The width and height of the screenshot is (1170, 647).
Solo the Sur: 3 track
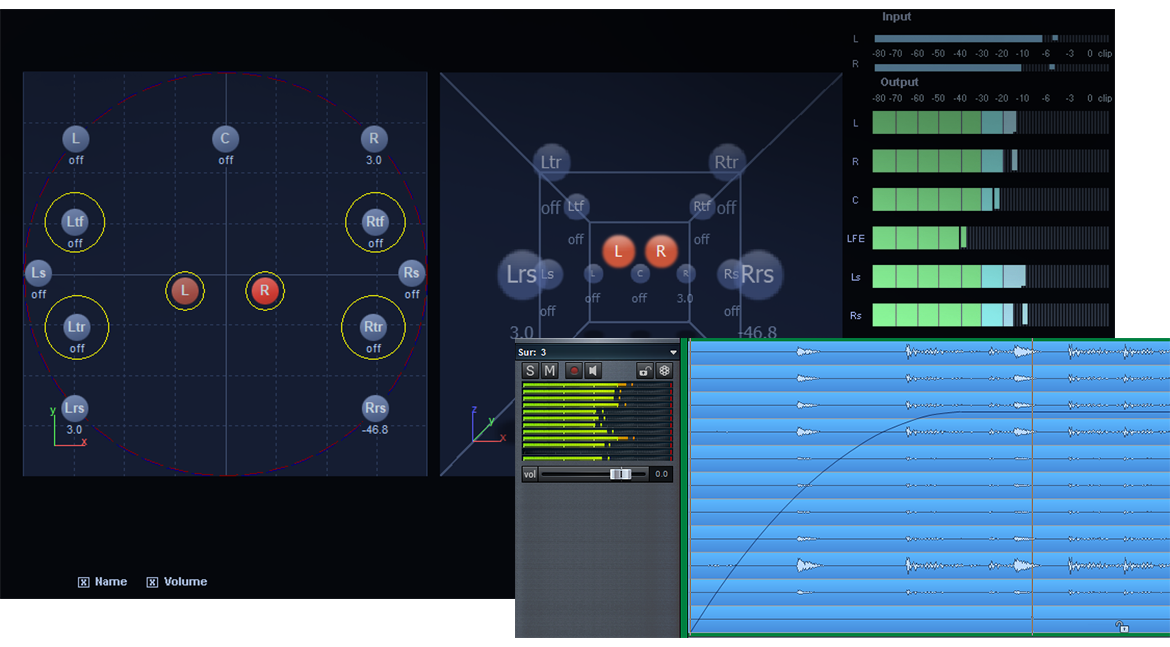[530, 370]
